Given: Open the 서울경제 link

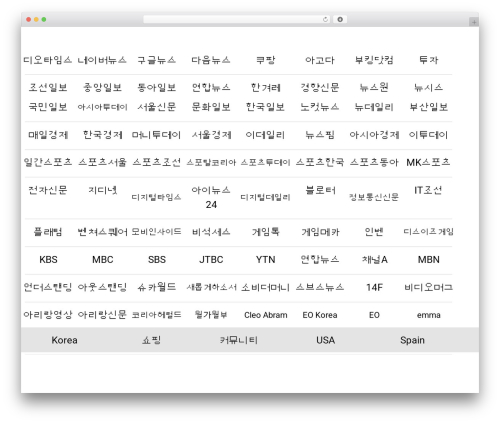Looking at the screenshot, I should pos(211,135).
